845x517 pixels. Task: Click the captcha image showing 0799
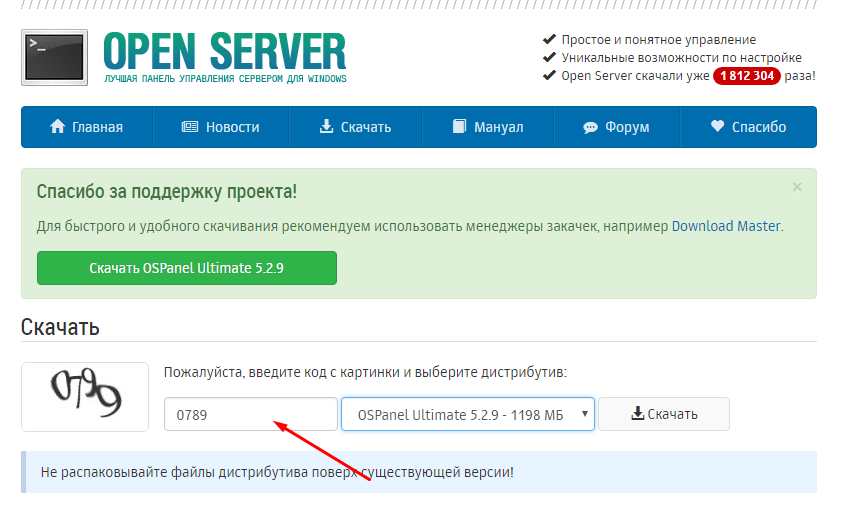pos(85,397)
